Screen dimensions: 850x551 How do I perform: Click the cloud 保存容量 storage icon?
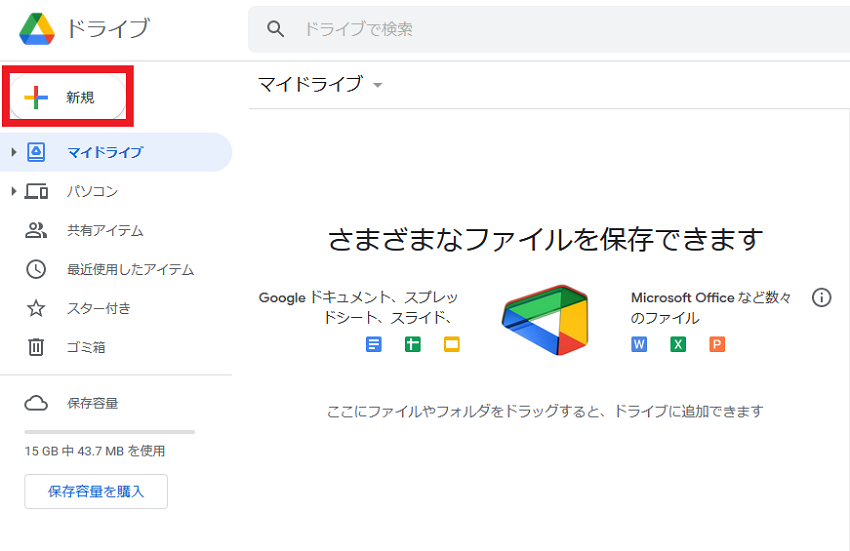click(x=36, y=403)
